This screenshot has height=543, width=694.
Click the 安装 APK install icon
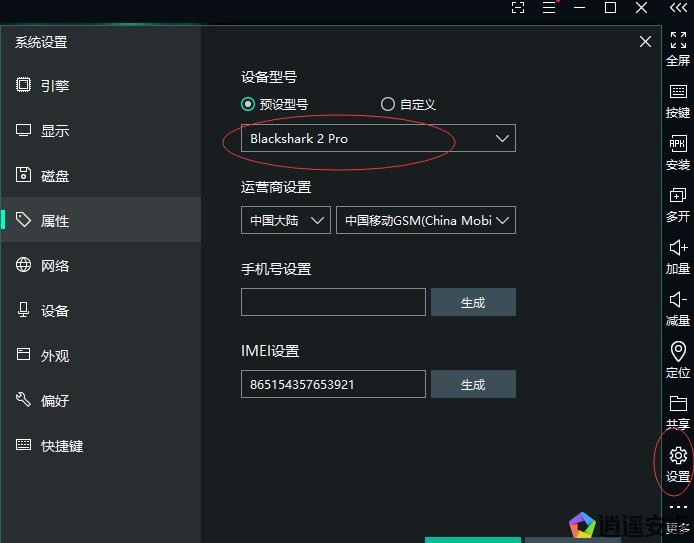point(678,145)
